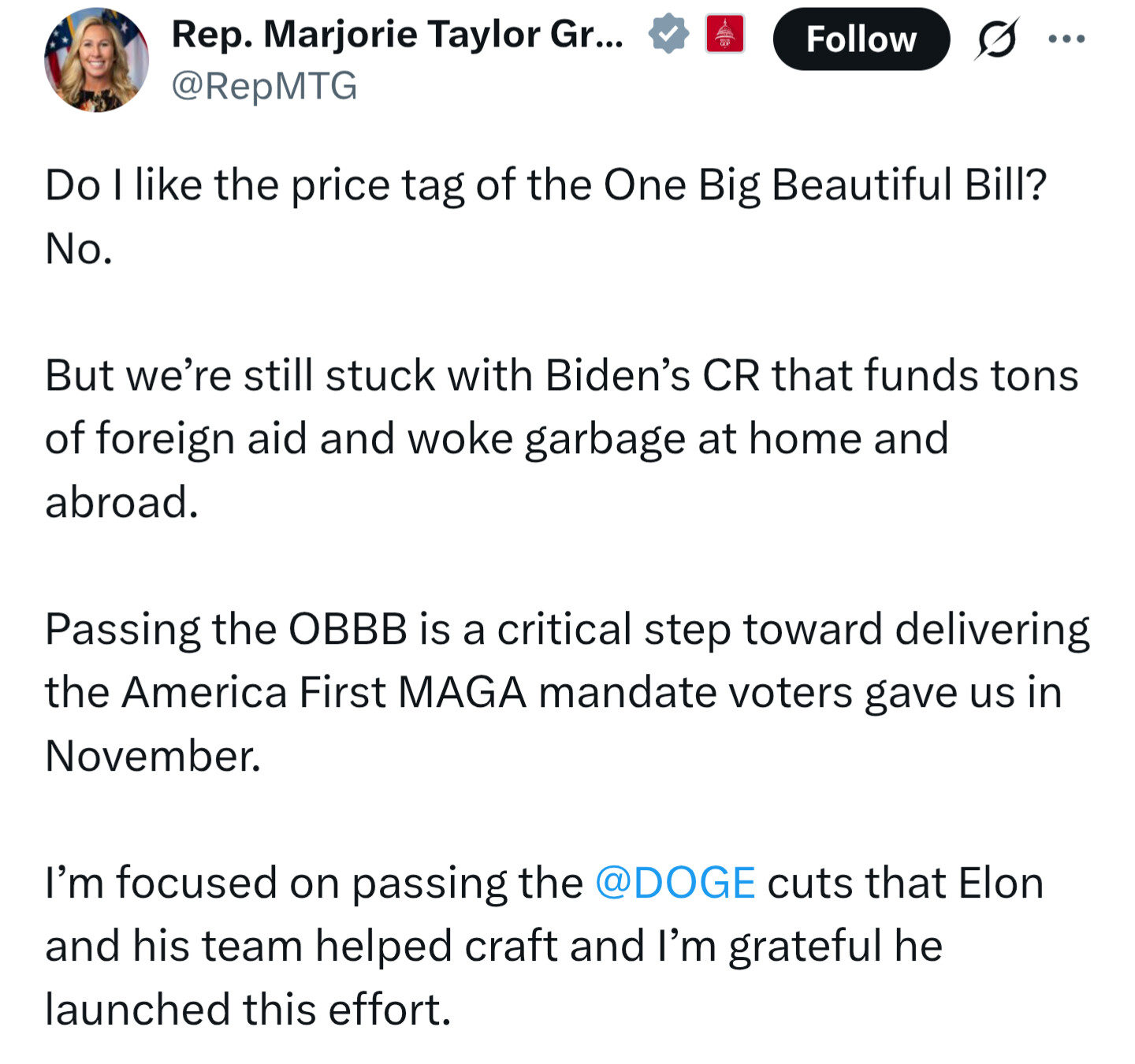Click the "No." line of the post
This screenshot has height=1064, width=1135.
coord(79,249)
